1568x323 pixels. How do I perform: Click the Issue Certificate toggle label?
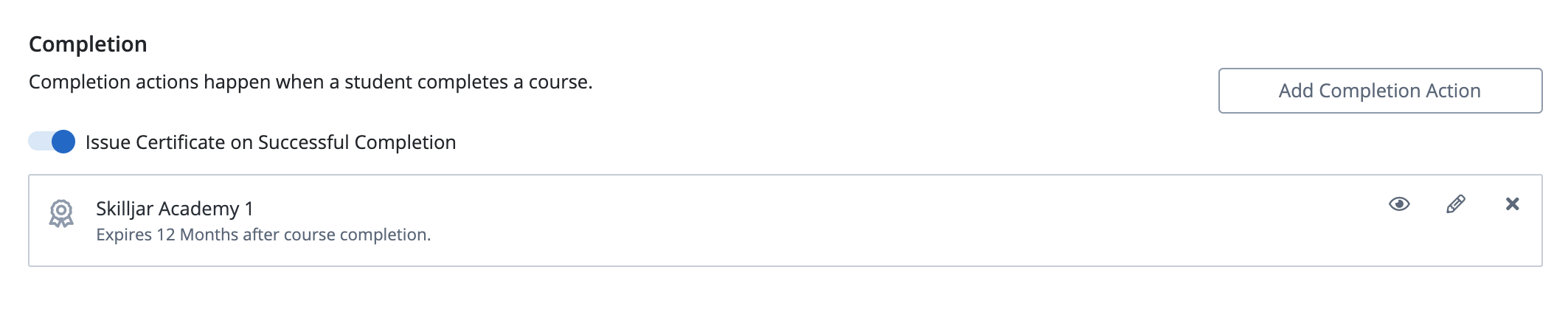tap(270, 142)
